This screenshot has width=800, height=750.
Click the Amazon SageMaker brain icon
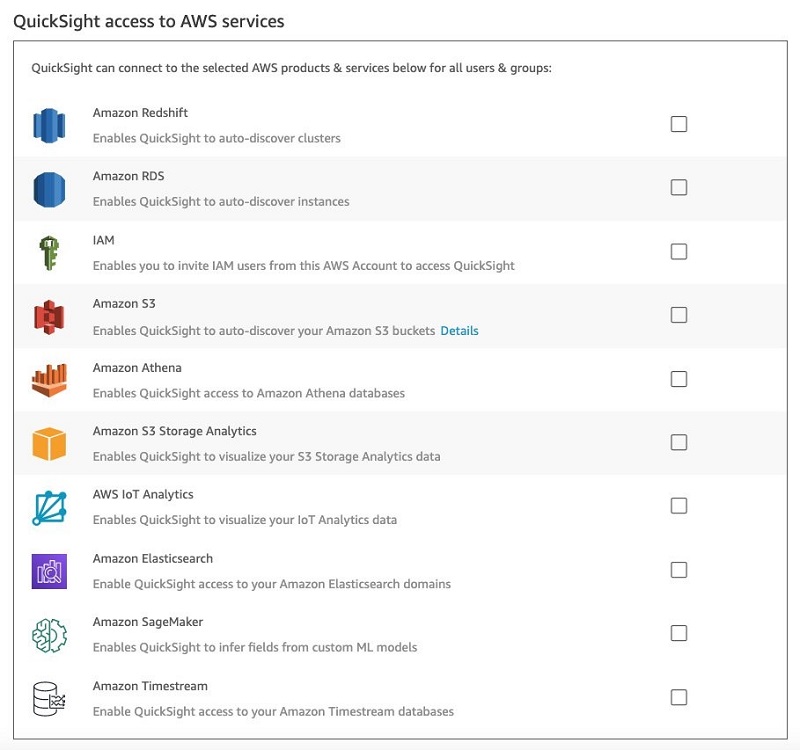pyautogui.click(x=49, y=634)
